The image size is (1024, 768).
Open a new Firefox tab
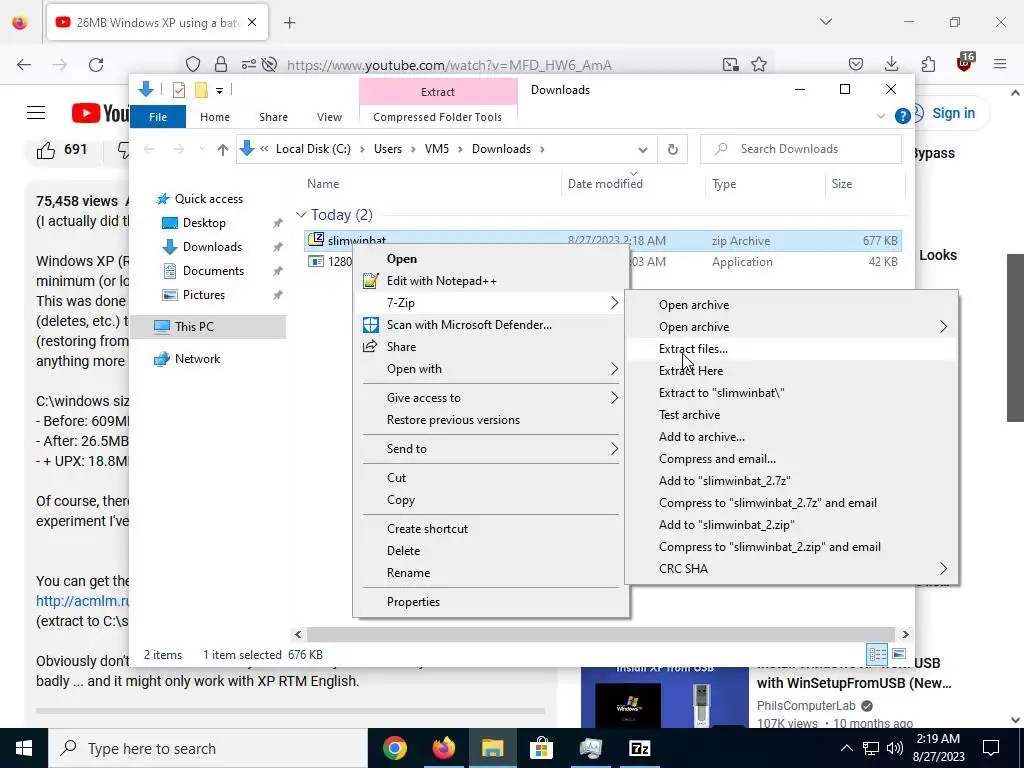(x=290, y=23)
